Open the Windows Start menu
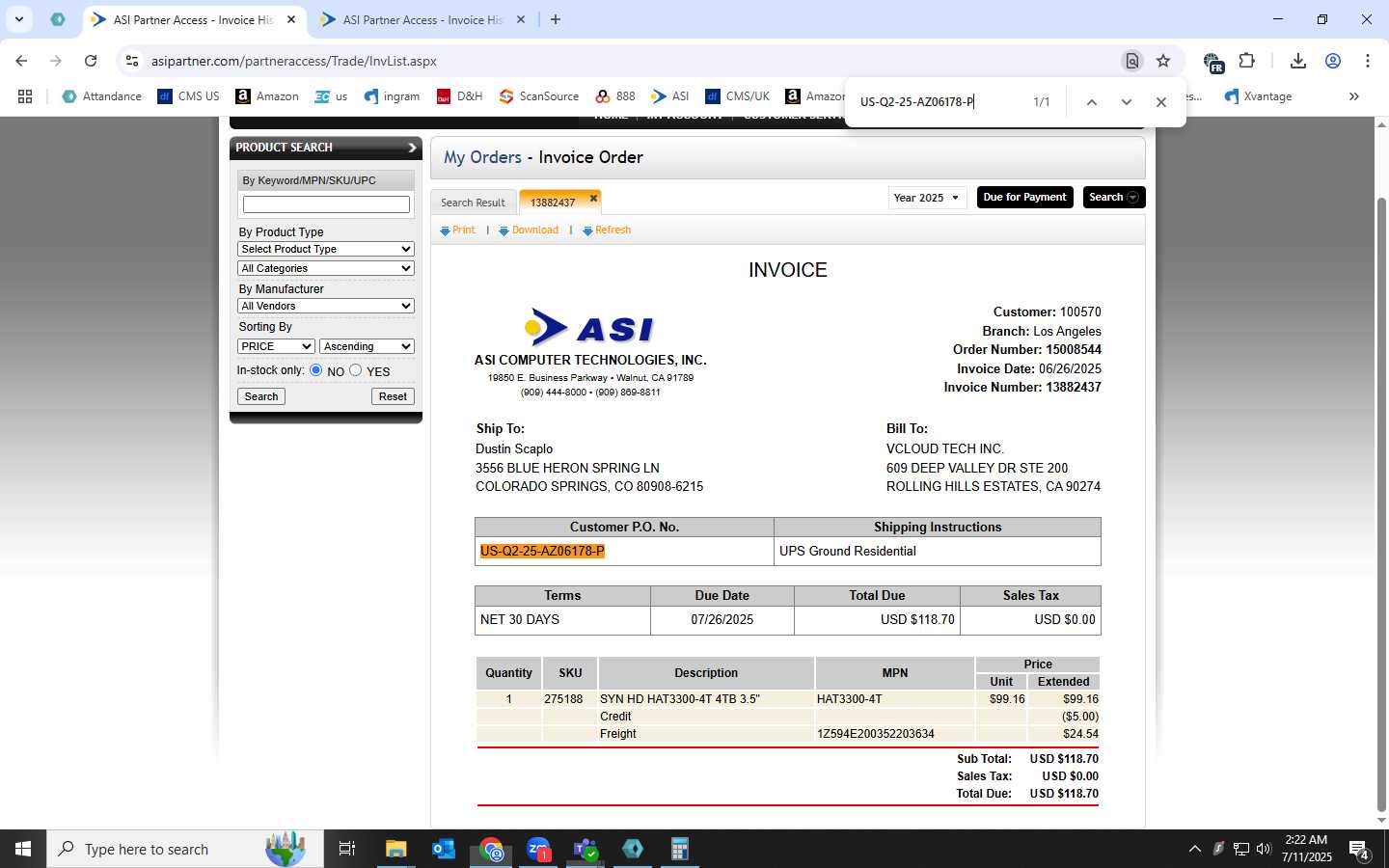The width and height of the screenshot is (1389, 868). pyautogui.click(x=23, y=849)
